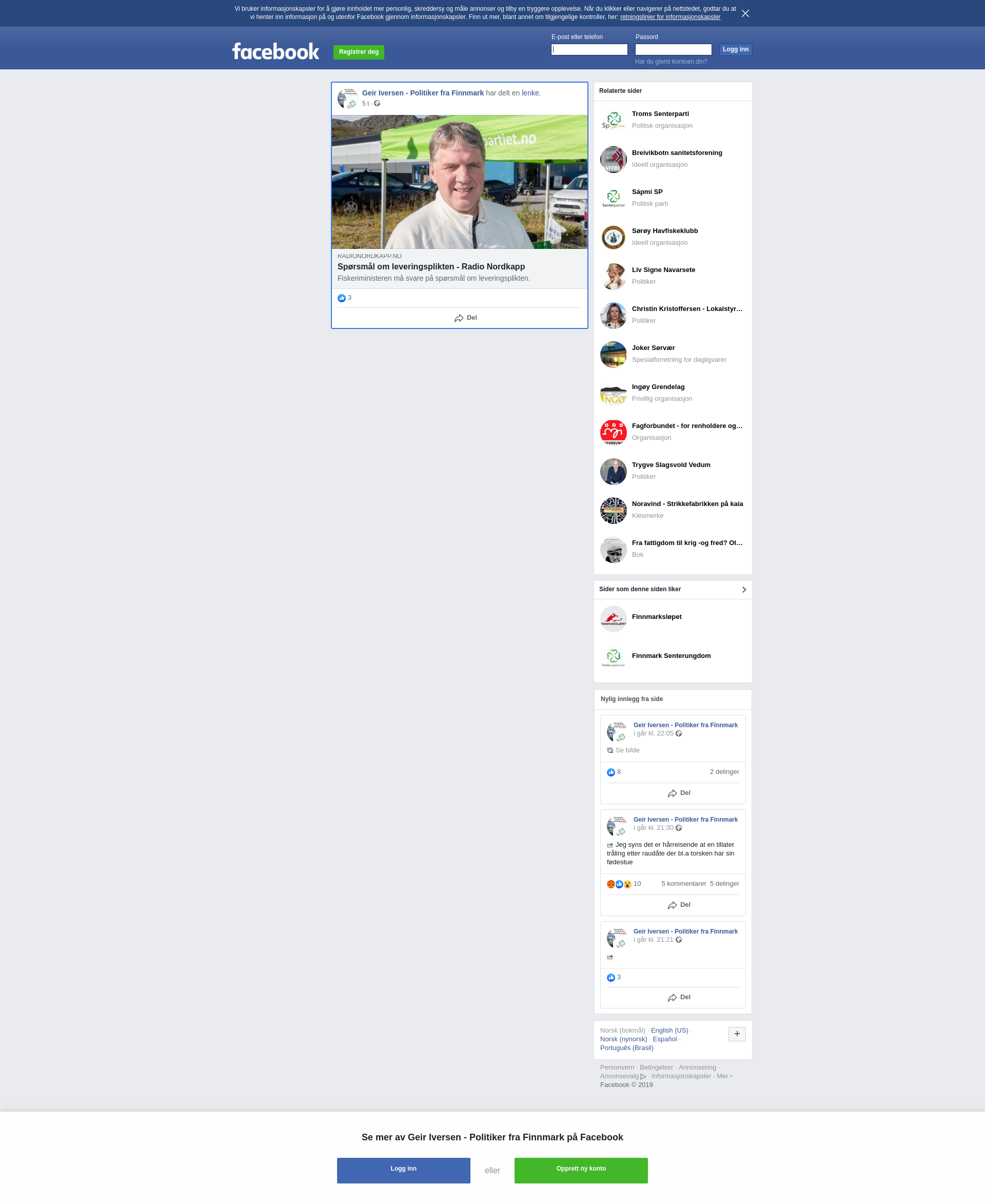Viewport: 985px width, 1204px height.
Task: Open 2 delinger link
Action: [x=724, y=772]
